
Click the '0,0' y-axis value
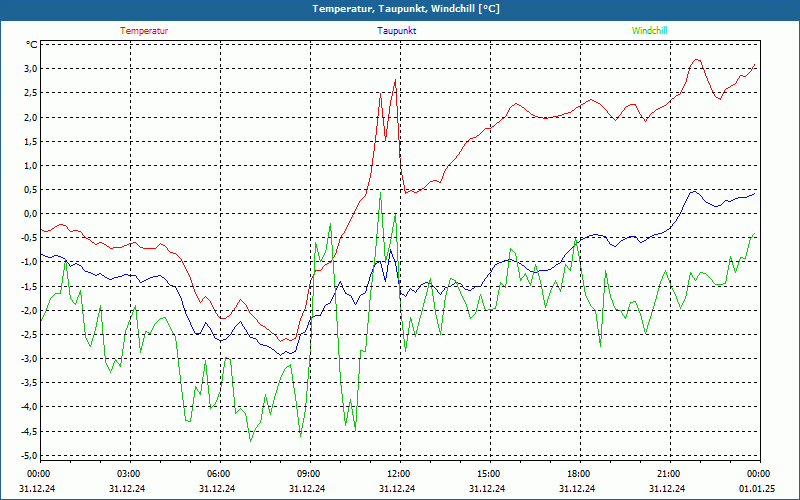point(31,214)
